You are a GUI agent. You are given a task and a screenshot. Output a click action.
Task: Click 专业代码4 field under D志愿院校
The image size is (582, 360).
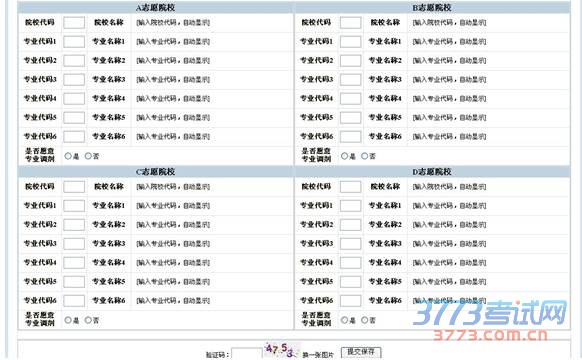click(350, 263)
